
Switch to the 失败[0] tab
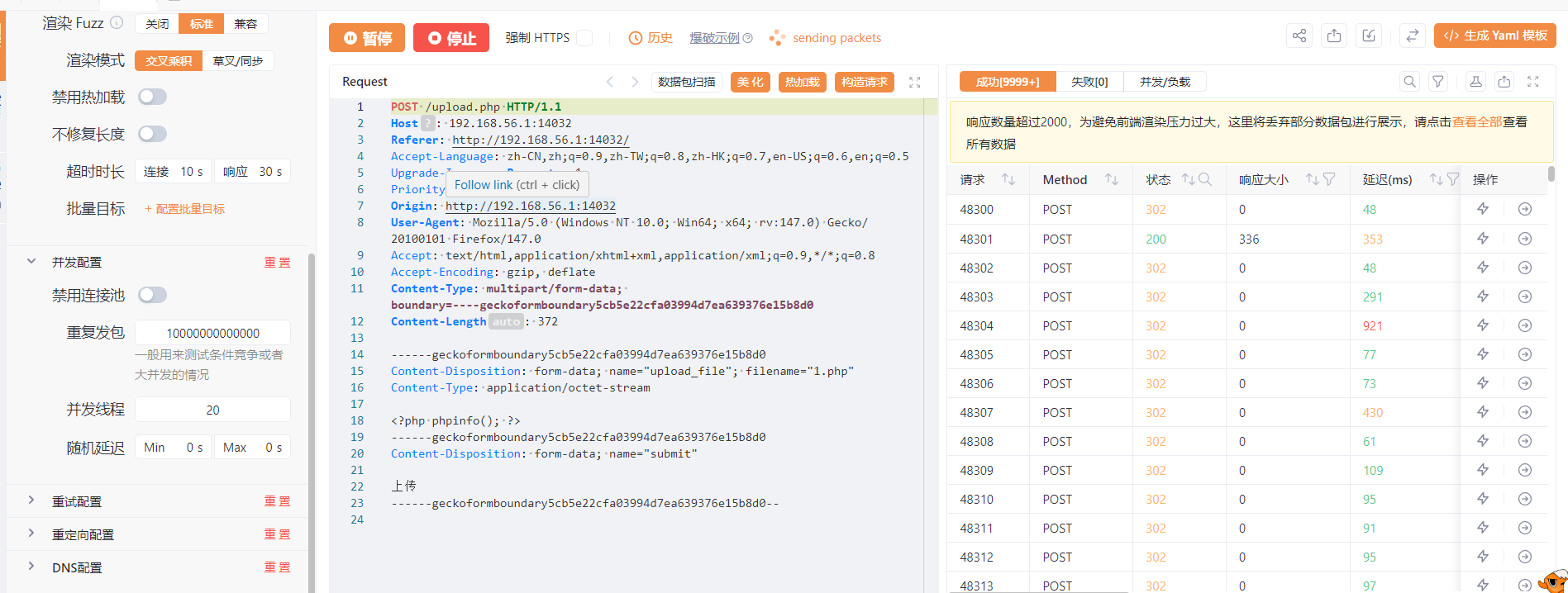tap(1089, 82)
